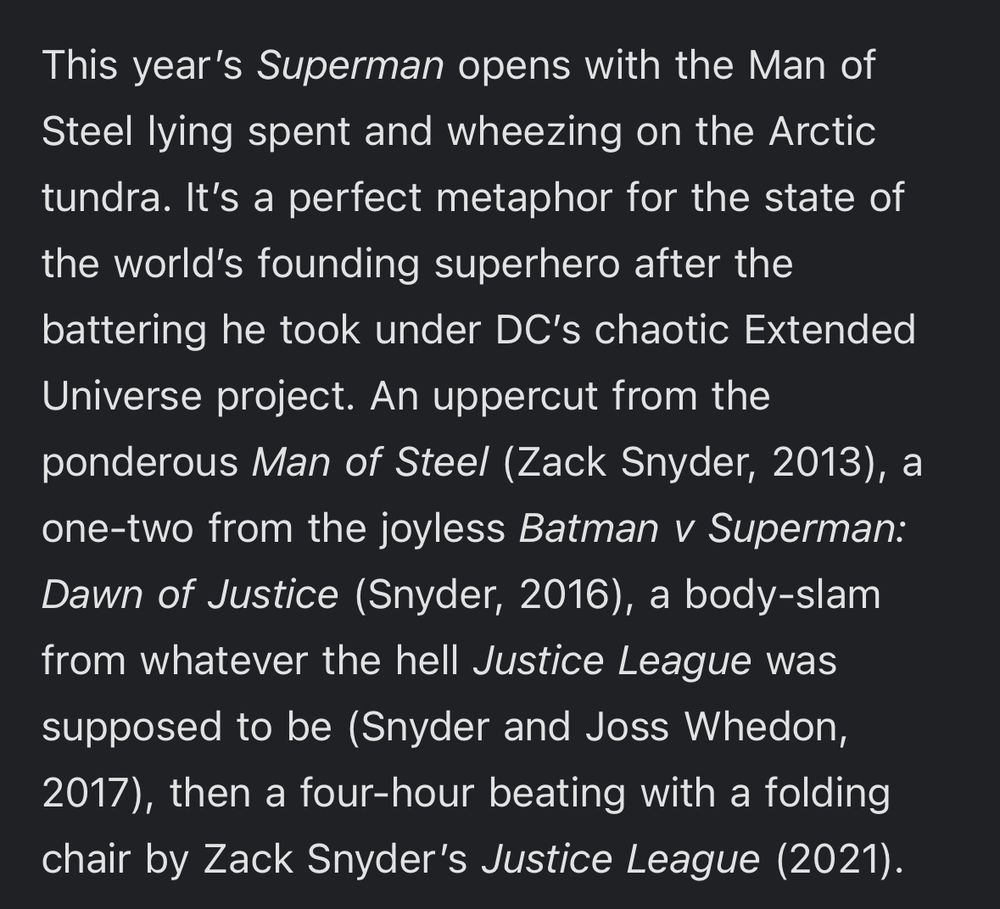
Task: Click the year (2021) at the end
Action: click(x=839, y=860)
